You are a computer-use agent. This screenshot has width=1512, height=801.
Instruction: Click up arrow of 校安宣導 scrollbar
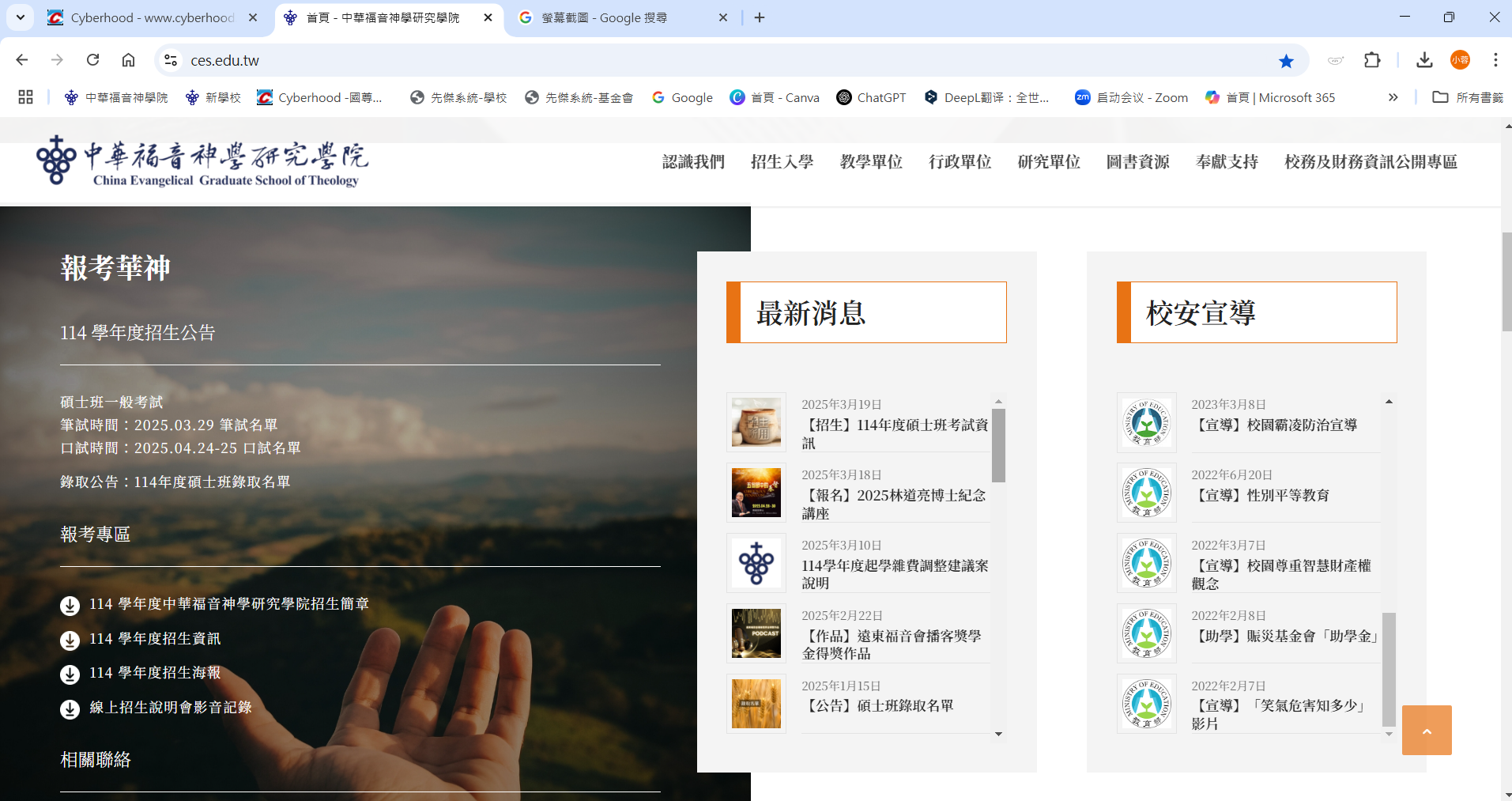[x=1389, y=402]
